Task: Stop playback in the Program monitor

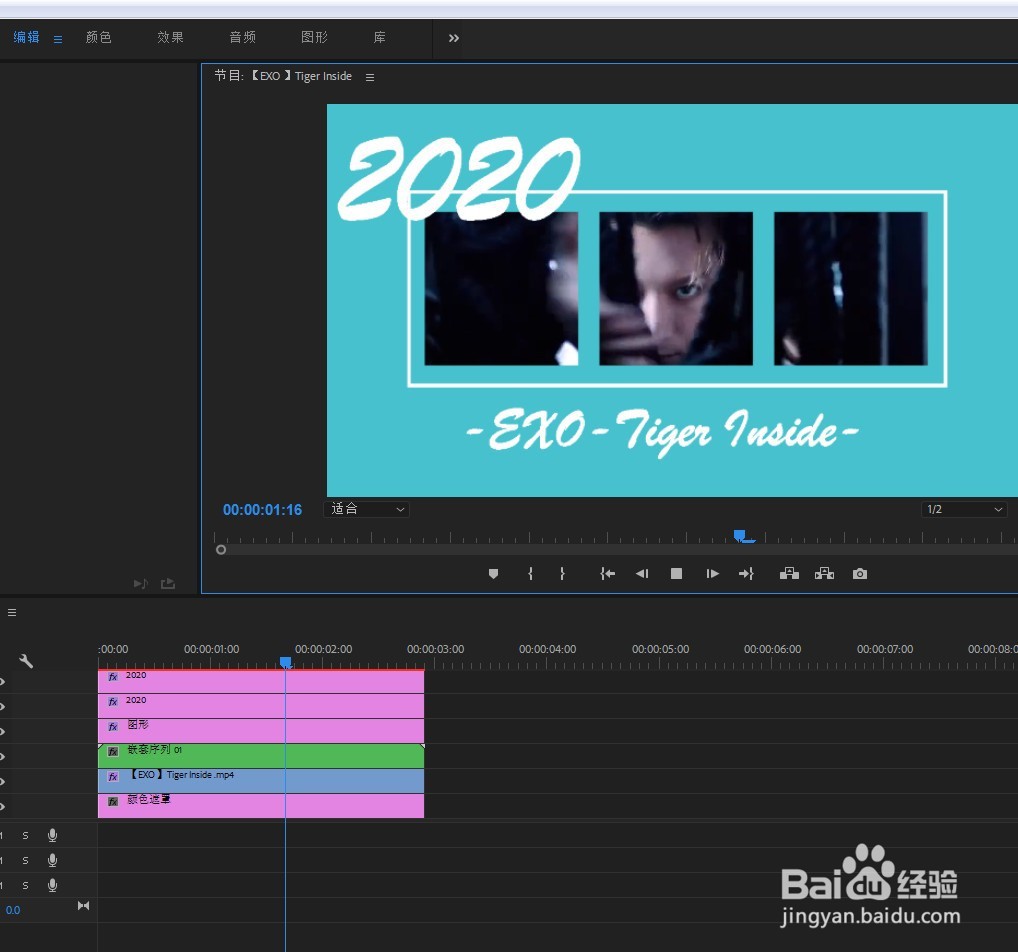Action: point(677,573)
